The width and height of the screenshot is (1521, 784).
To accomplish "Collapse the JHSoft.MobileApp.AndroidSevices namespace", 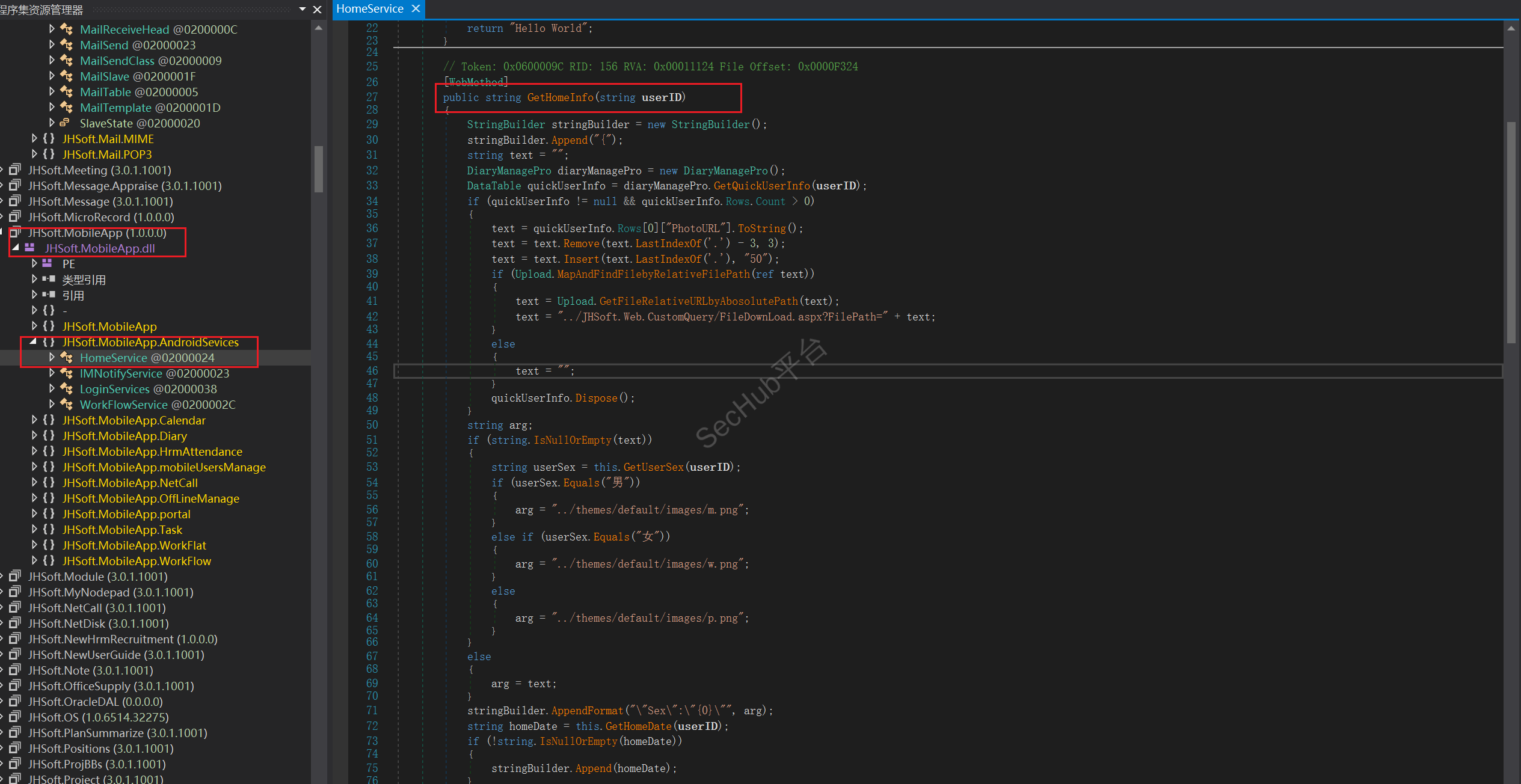I will [34, 341].
